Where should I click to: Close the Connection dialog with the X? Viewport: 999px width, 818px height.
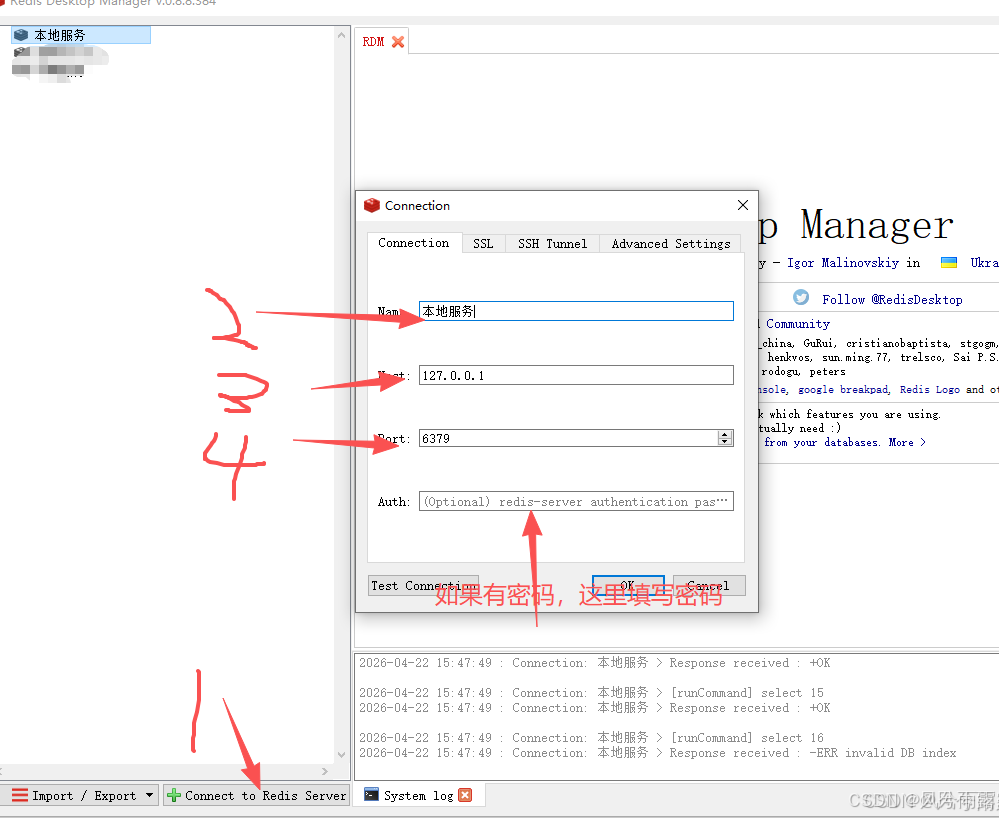tap(743, 205)
